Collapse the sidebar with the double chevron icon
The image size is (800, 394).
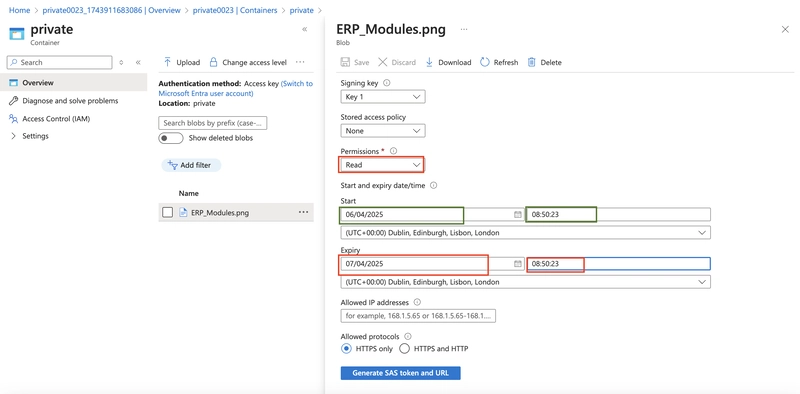(138, 62)
